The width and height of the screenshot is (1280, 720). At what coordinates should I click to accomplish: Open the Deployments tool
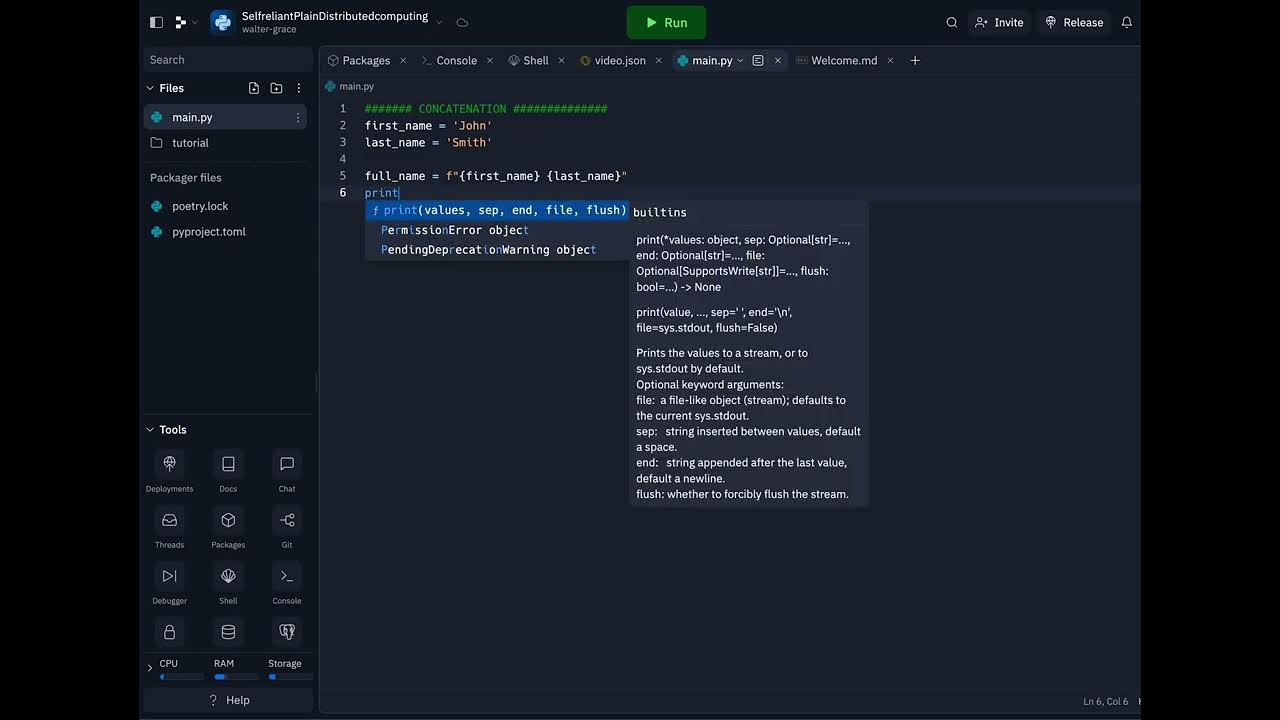click(x=169, y=464)
